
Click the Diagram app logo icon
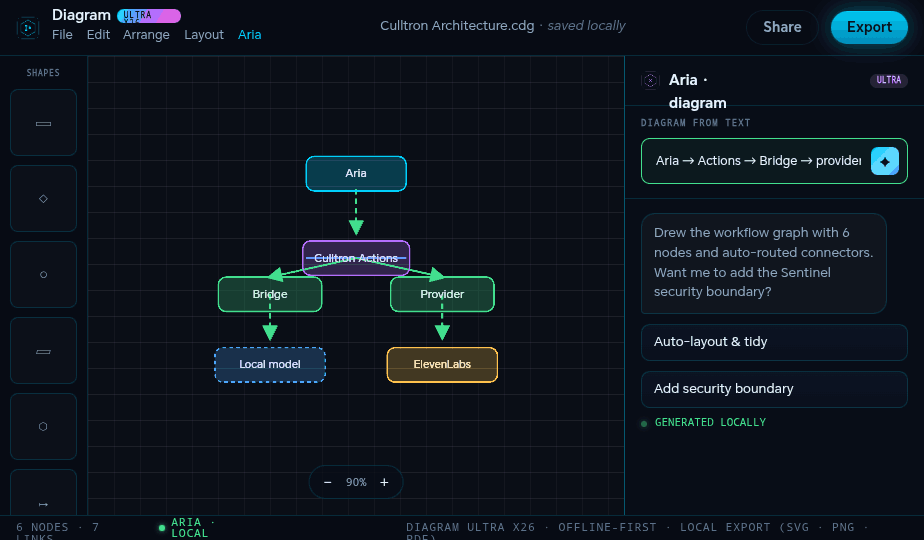coord(28,28)
